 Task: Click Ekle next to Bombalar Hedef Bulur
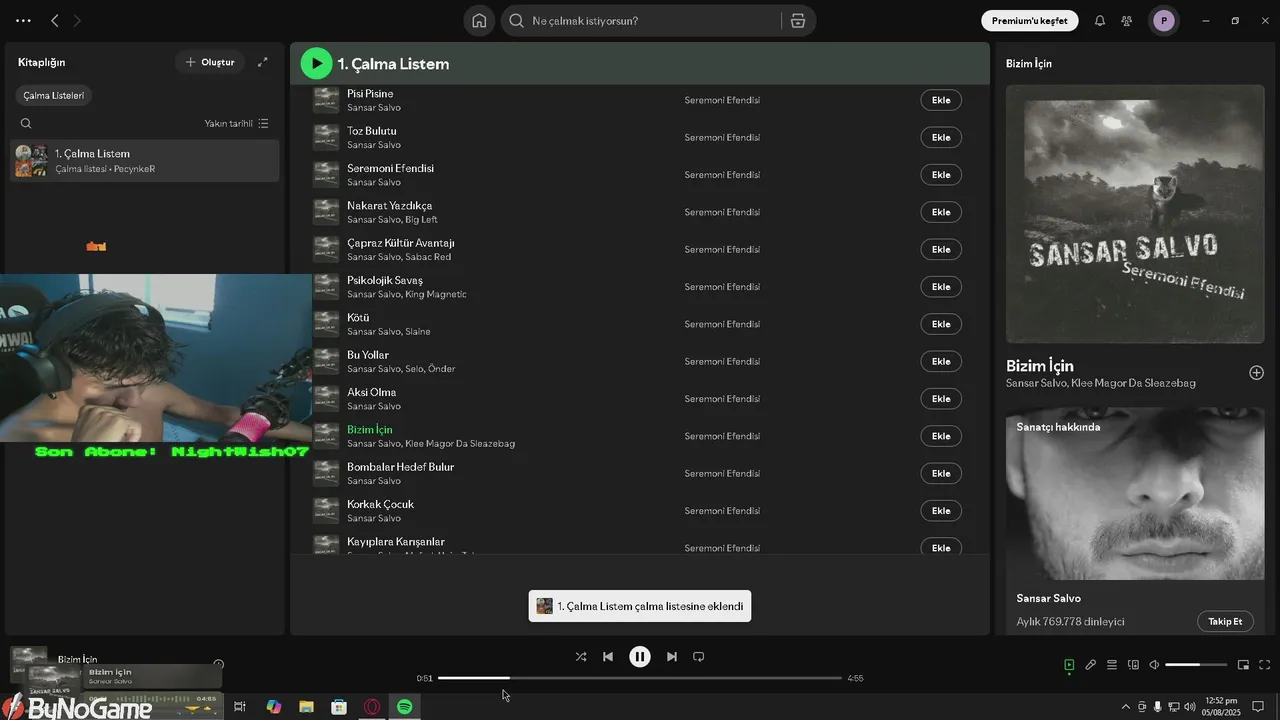click(x=941, y=473)
